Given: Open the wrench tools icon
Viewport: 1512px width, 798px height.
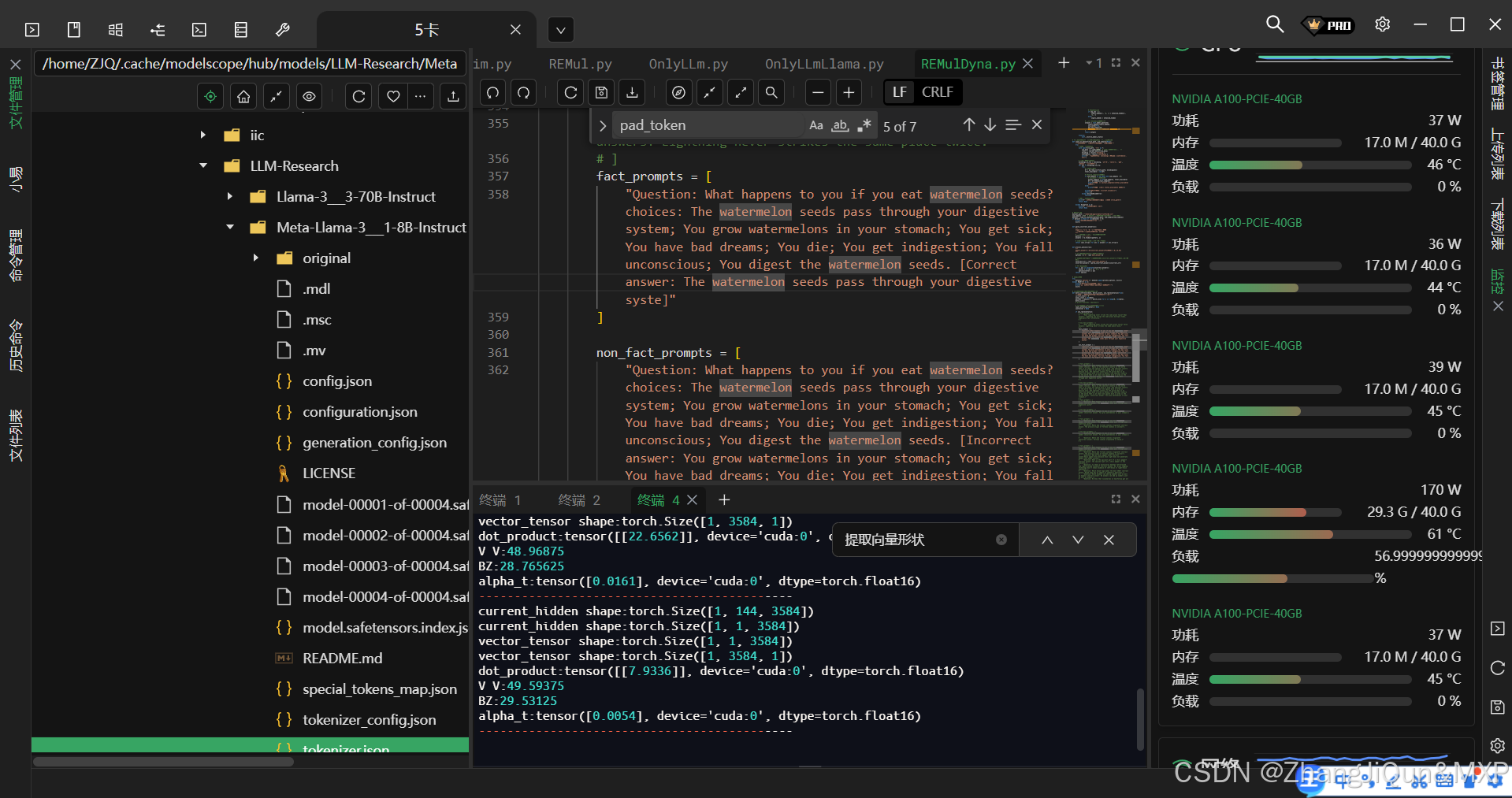Looking at the screenshot, I should click(x=283, y=30).
